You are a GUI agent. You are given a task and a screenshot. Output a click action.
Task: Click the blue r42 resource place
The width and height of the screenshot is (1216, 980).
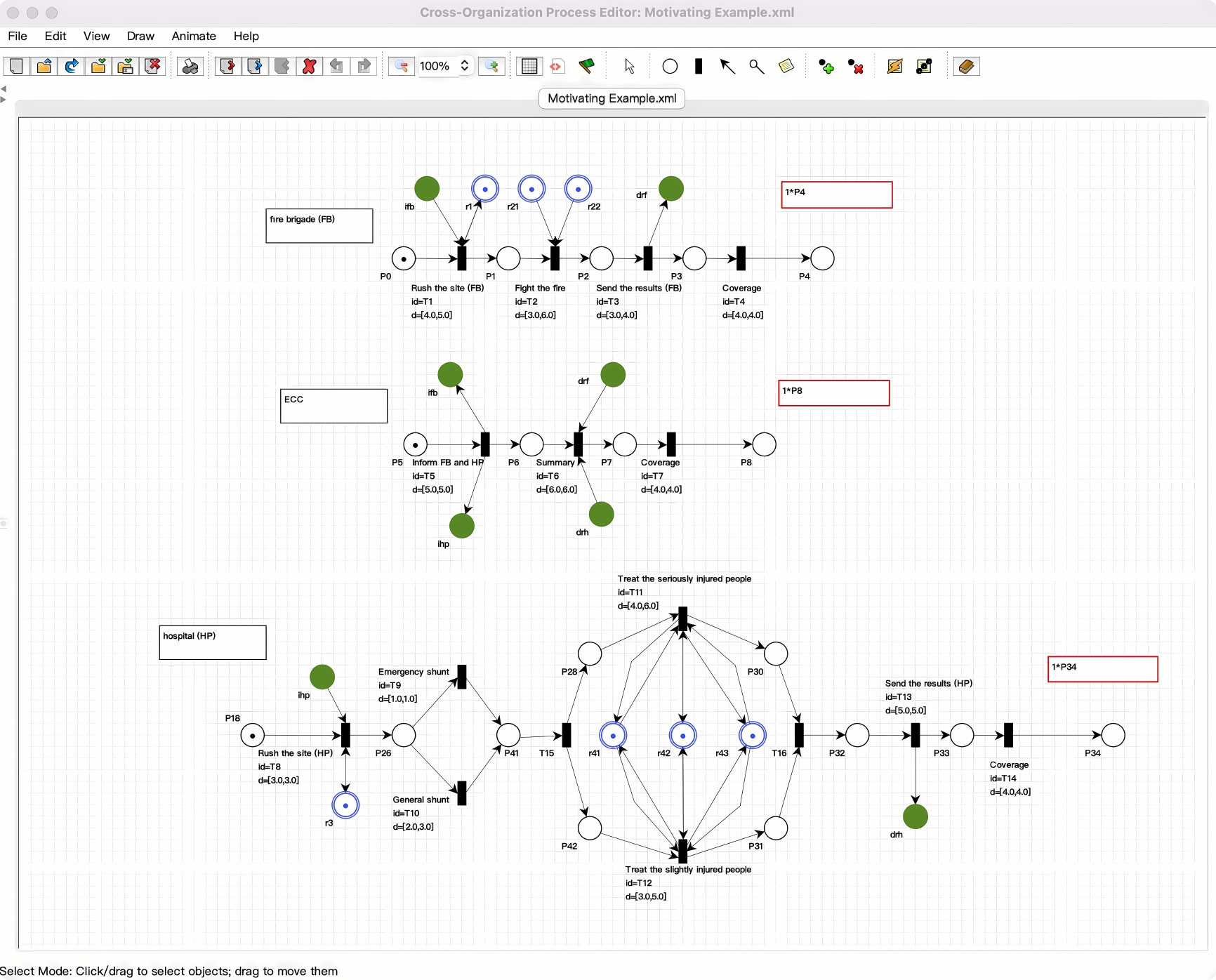click(x=683, y=735)
